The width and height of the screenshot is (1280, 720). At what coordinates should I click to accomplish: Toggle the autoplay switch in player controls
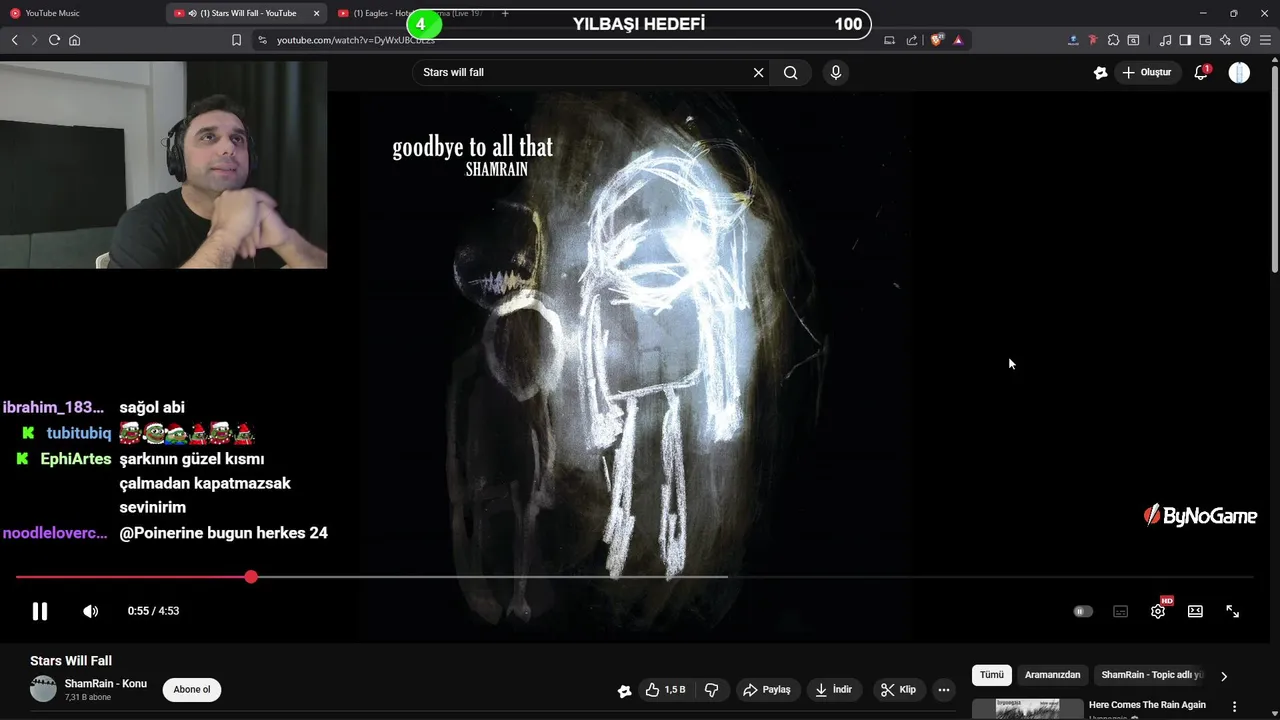(1083, 611)
